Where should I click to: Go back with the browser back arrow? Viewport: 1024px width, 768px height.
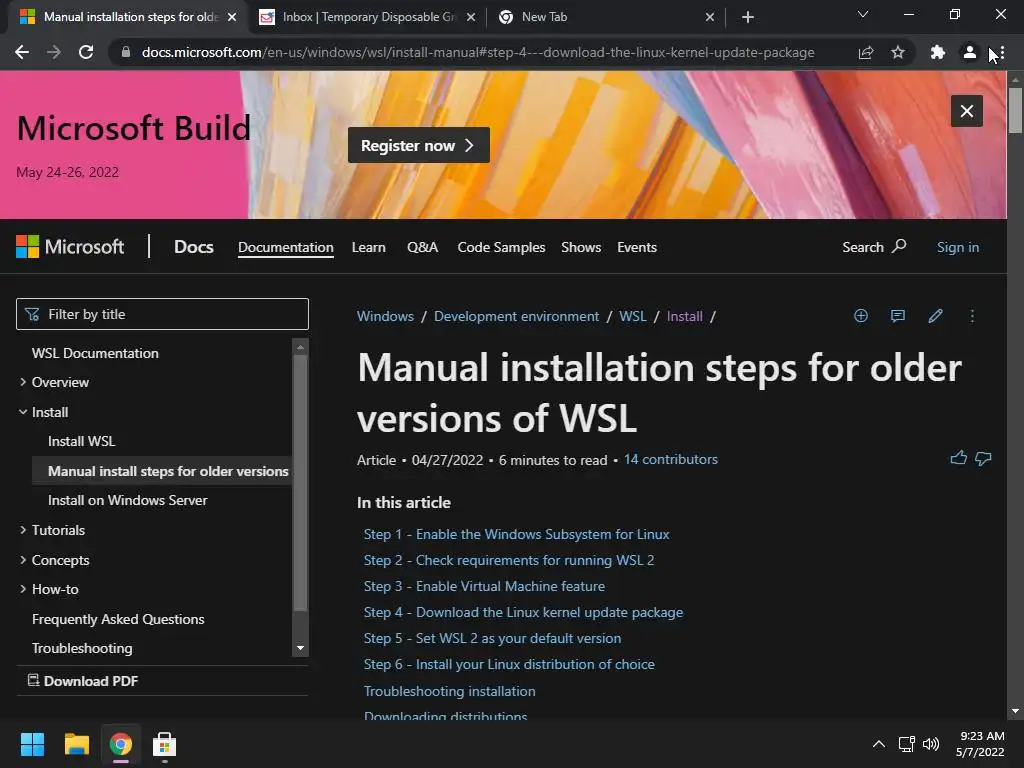[x=22, y=52]
